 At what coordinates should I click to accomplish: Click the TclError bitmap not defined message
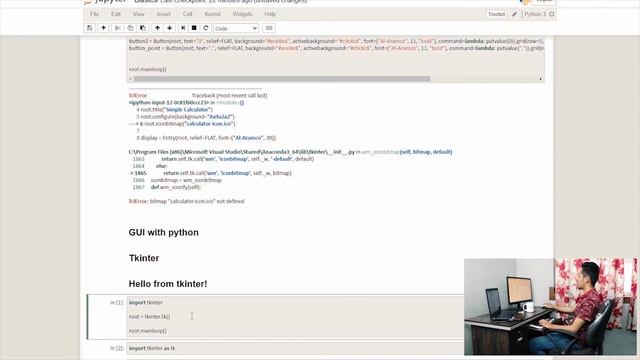coord(187,201)
